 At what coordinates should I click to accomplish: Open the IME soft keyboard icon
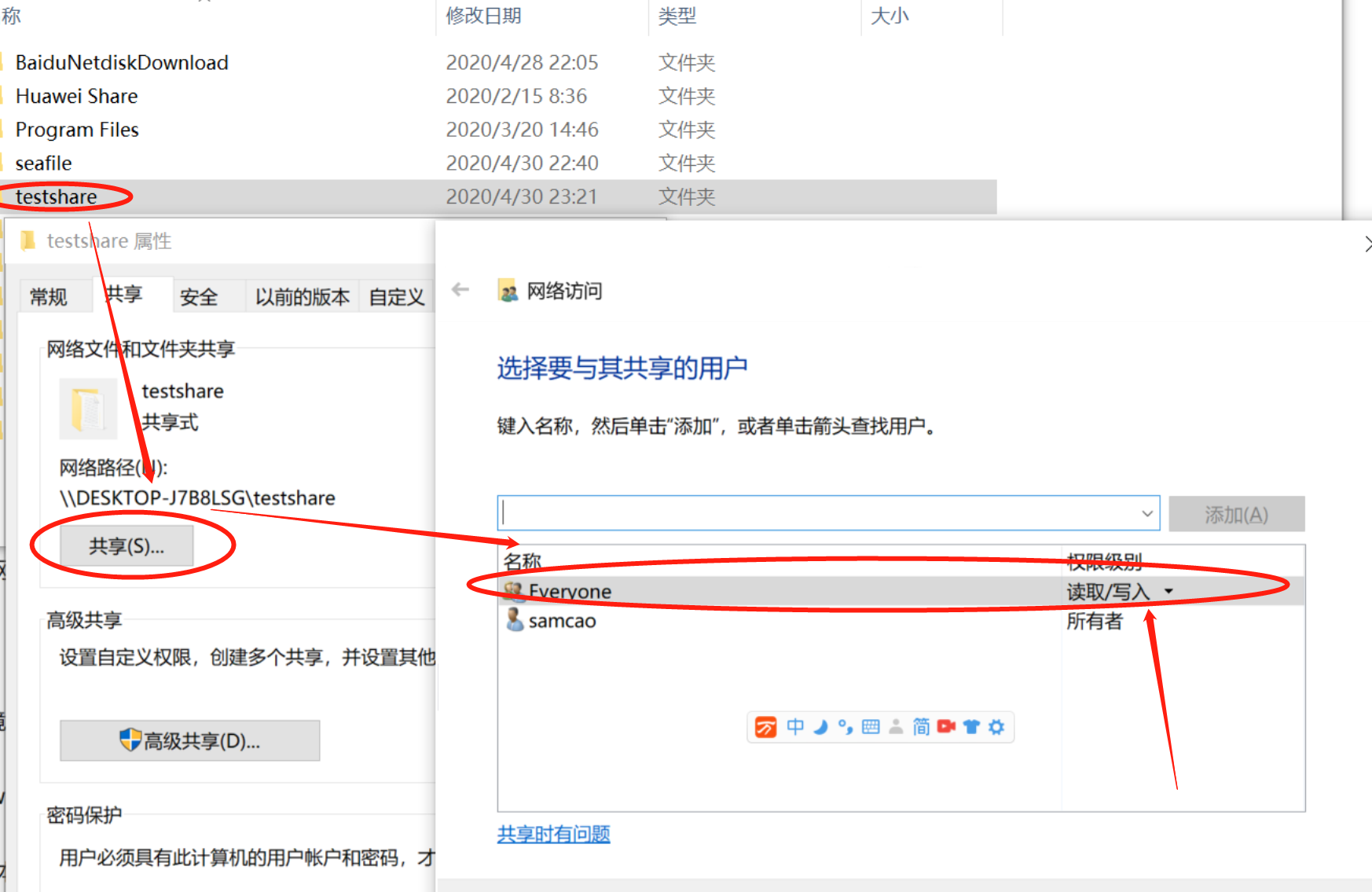point(871,727)
